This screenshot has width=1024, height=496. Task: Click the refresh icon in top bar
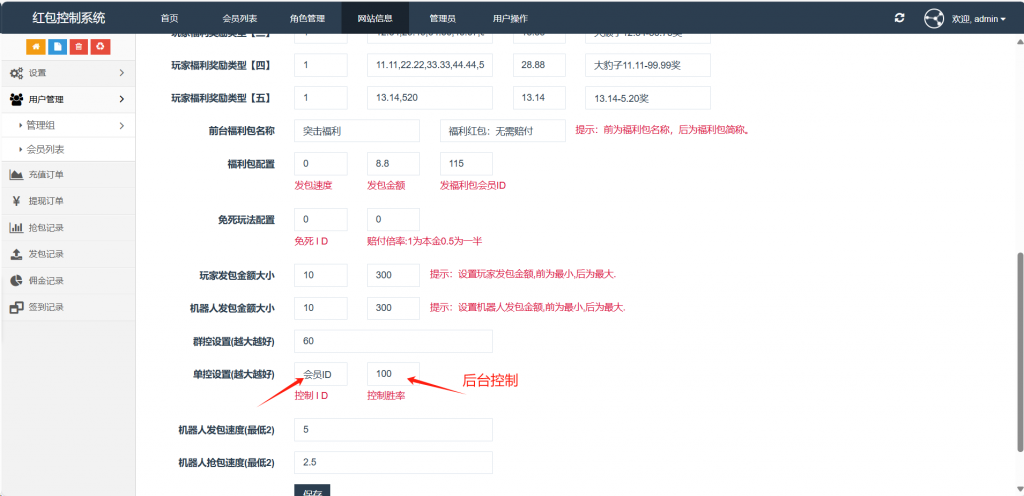[899, 18]
